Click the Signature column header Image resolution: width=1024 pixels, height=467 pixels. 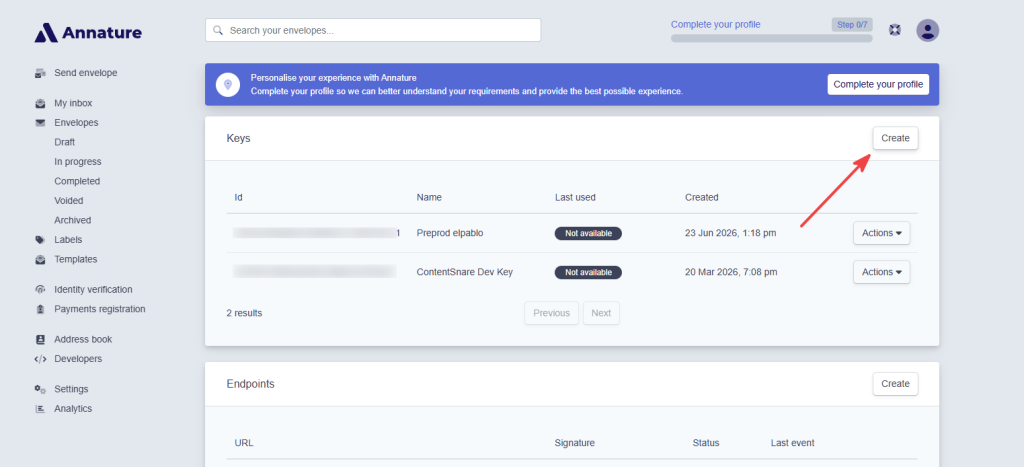click(x=575, y=443)
